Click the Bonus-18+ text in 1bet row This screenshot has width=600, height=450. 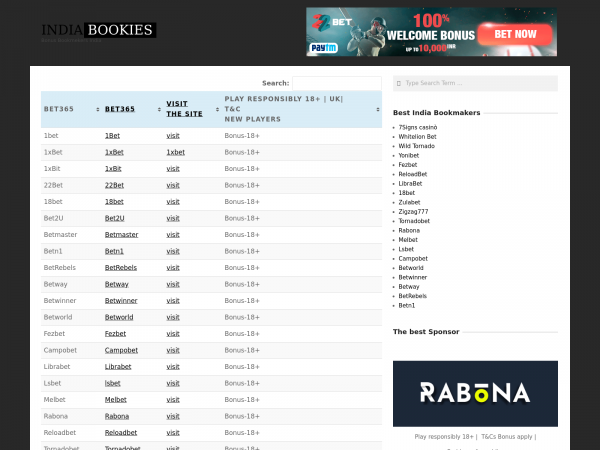(242, 135)
